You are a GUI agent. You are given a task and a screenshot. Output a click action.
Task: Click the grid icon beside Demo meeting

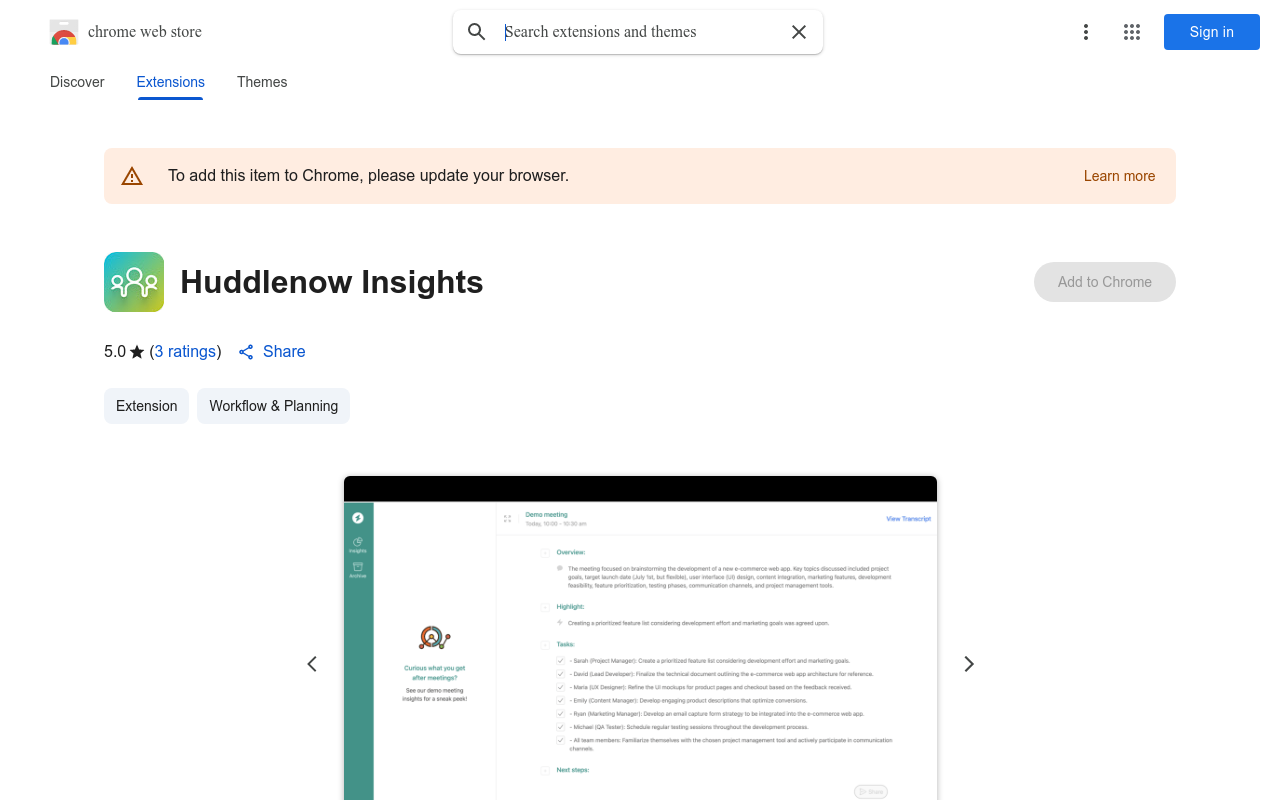coord(508,519)
